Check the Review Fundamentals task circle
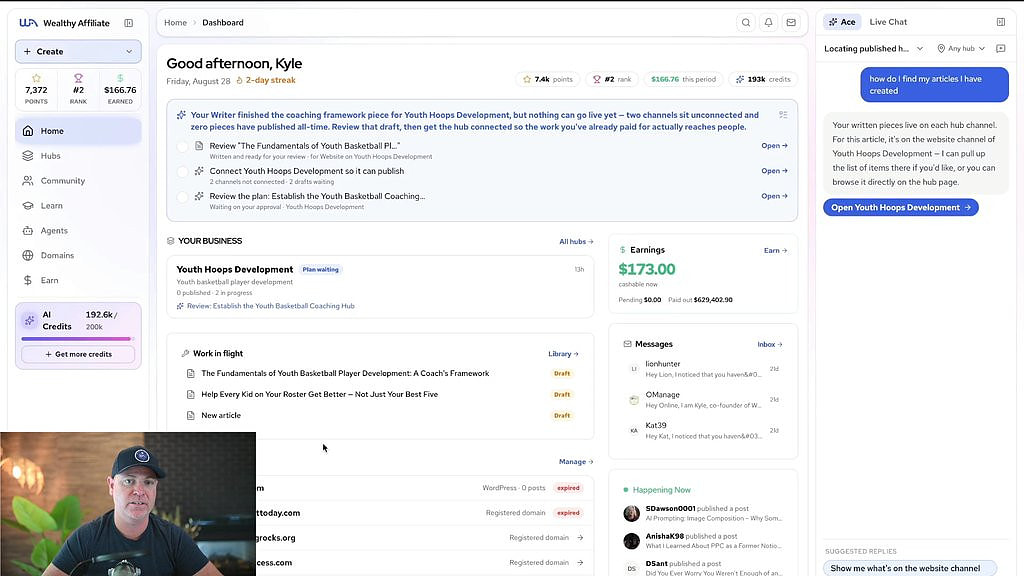The width and height of the screenshot is (1024, 576). (182, 146)
